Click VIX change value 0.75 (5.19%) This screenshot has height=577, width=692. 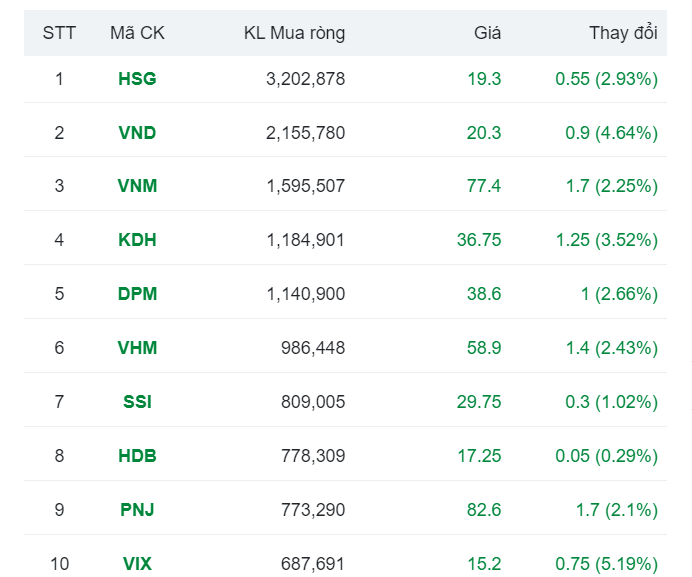coord(606,565)
